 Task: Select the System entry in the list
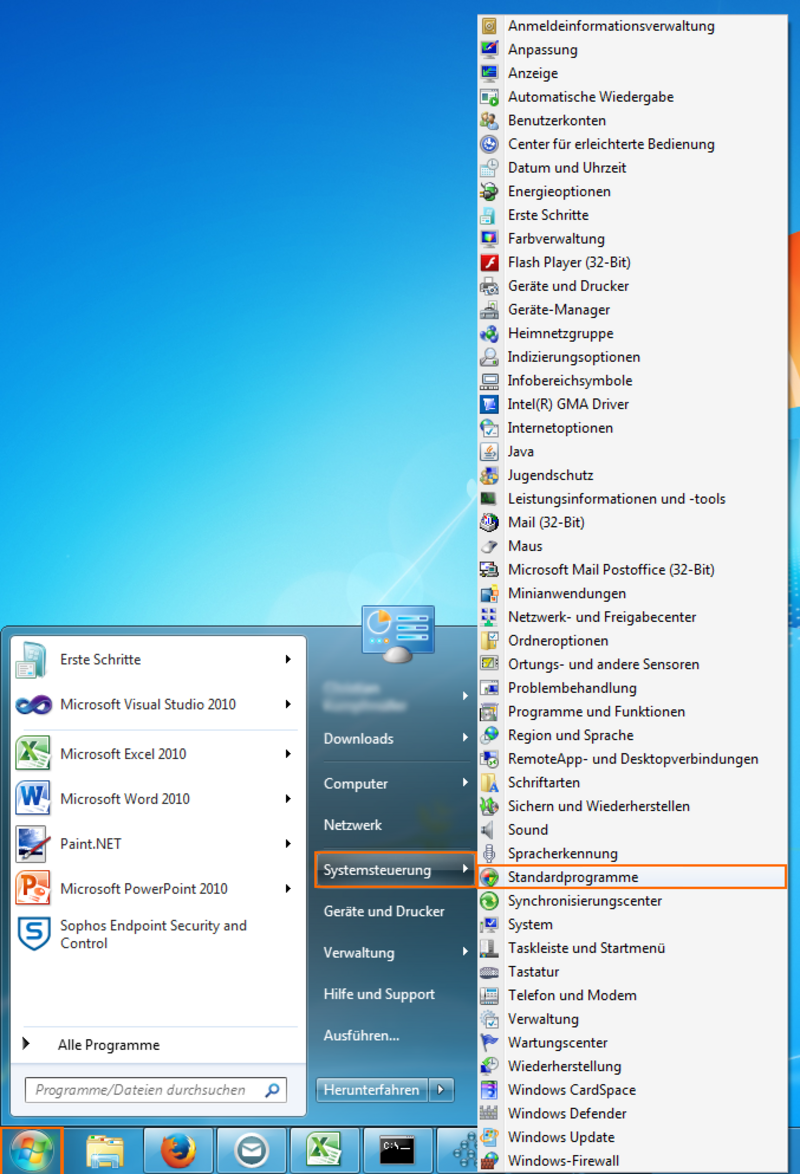click(632, 924)
